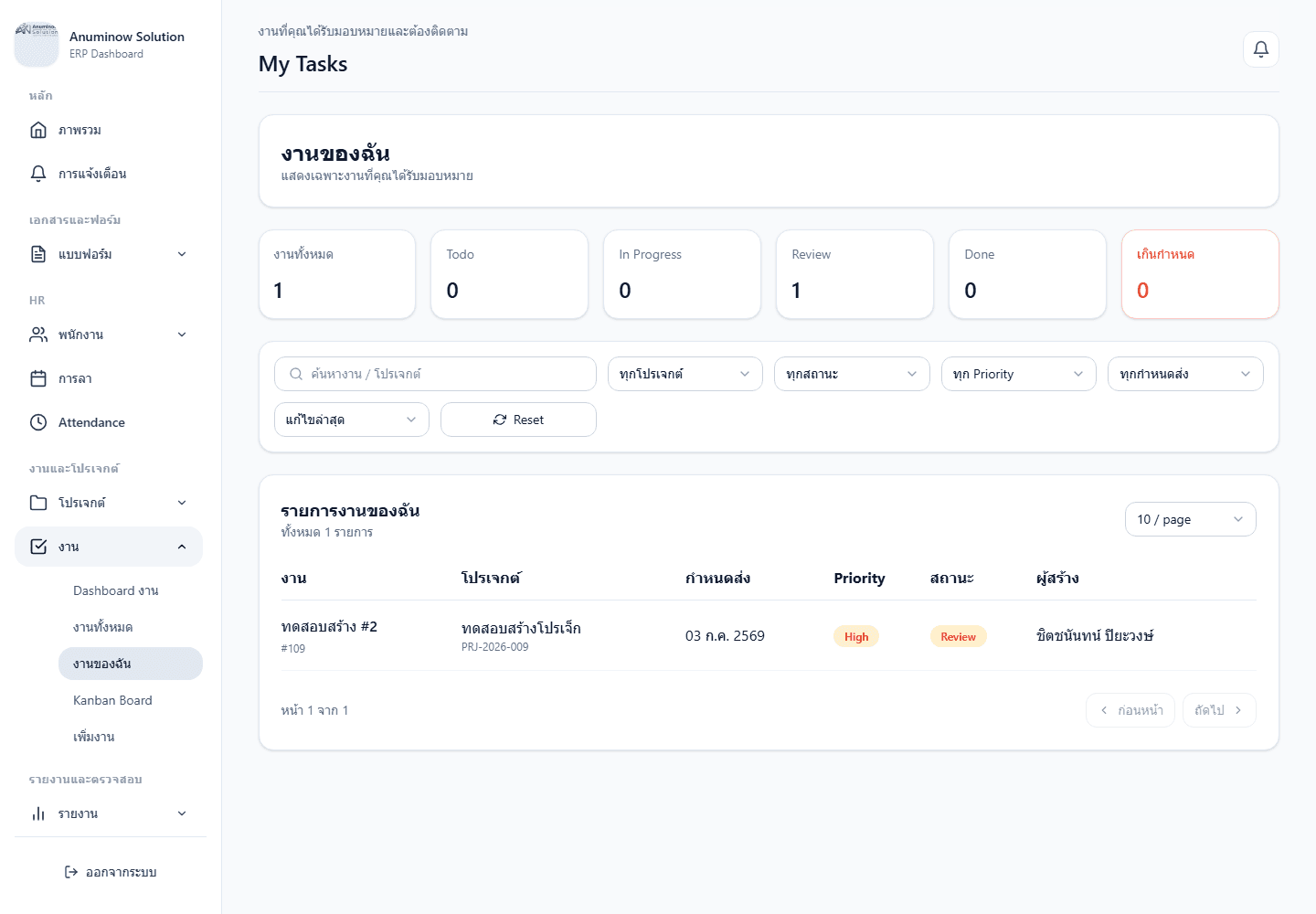Open the ทุกสถานะ status dropdown
The width and height of the screenshot is (1316, 914).
[x=852, y=374]
